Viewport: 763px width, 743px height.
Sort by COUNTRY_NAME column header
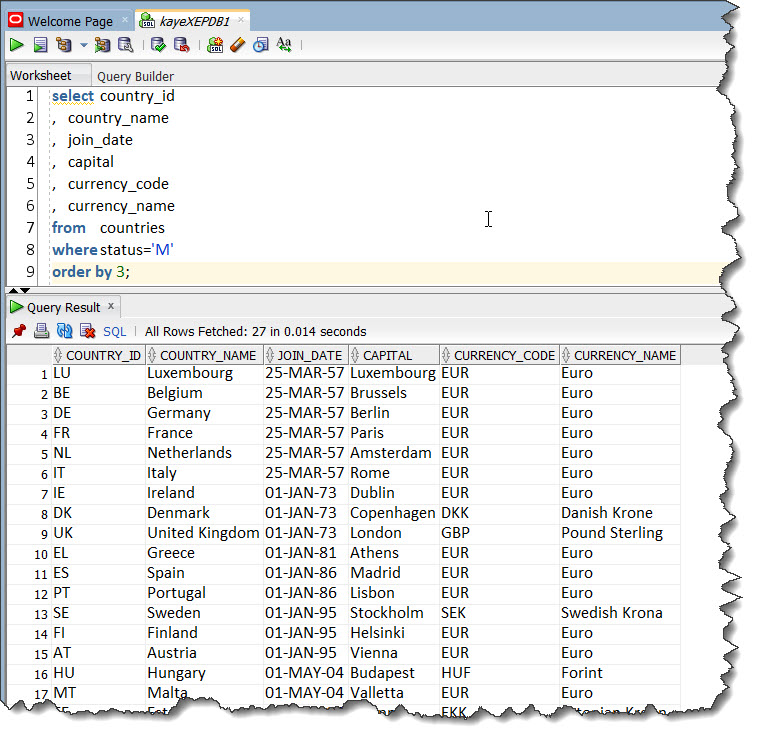point(203,355)
